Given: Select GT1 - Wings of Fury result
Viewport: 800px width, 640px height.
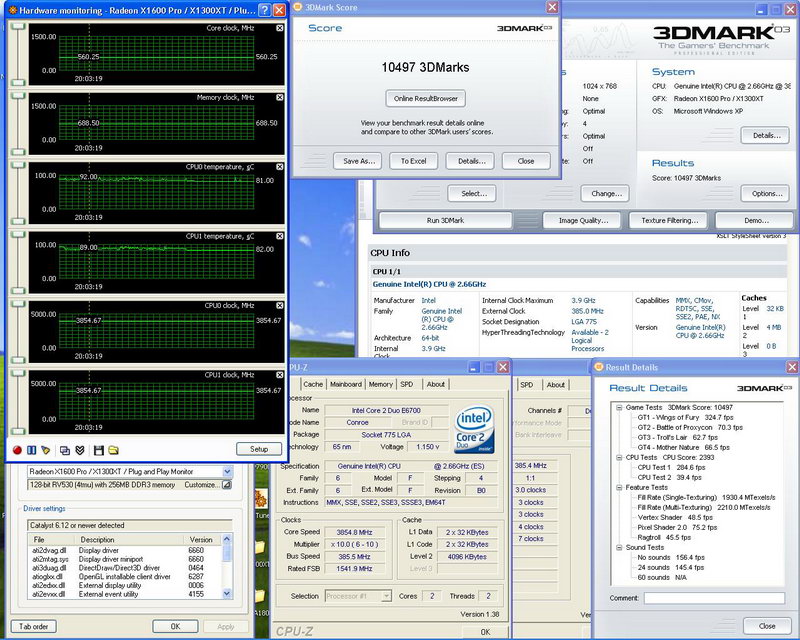Looking at the screenshot, I should pyautogui.click(x=685, y=417).
